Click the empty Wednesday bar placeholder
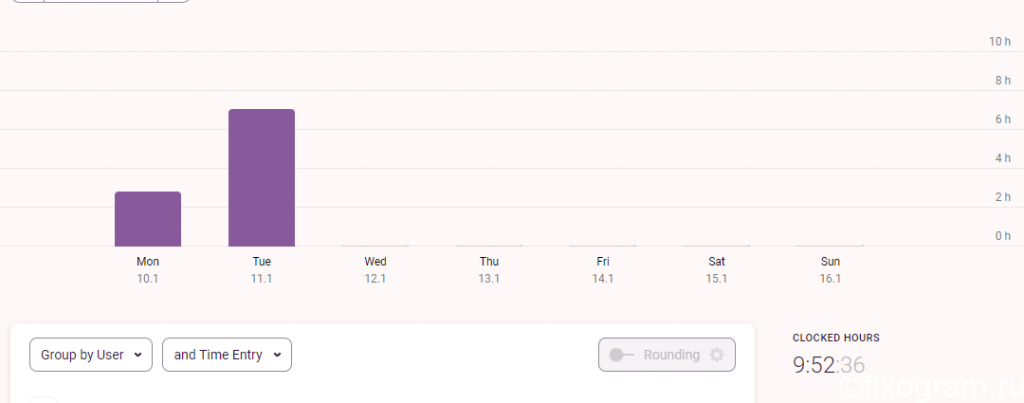 point(376,246)
